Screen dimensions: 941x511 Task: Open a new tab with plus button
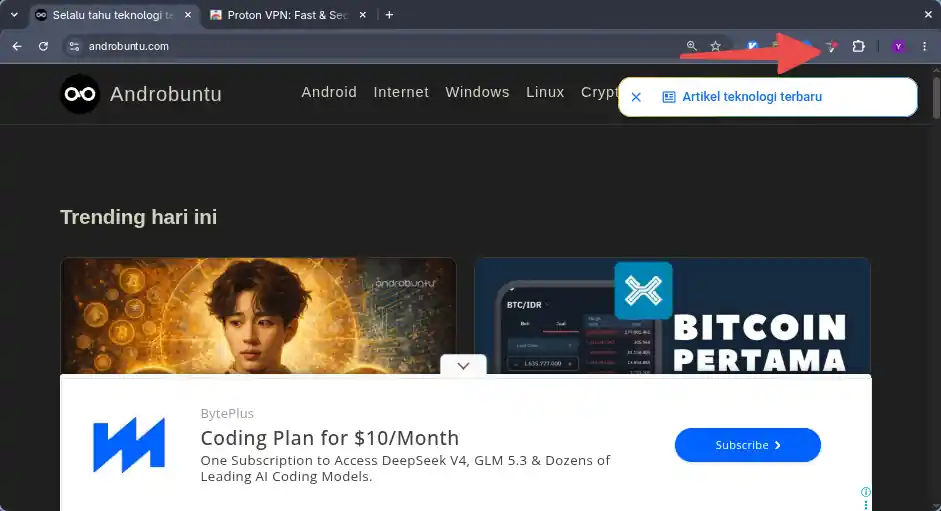tap(389, 15)
